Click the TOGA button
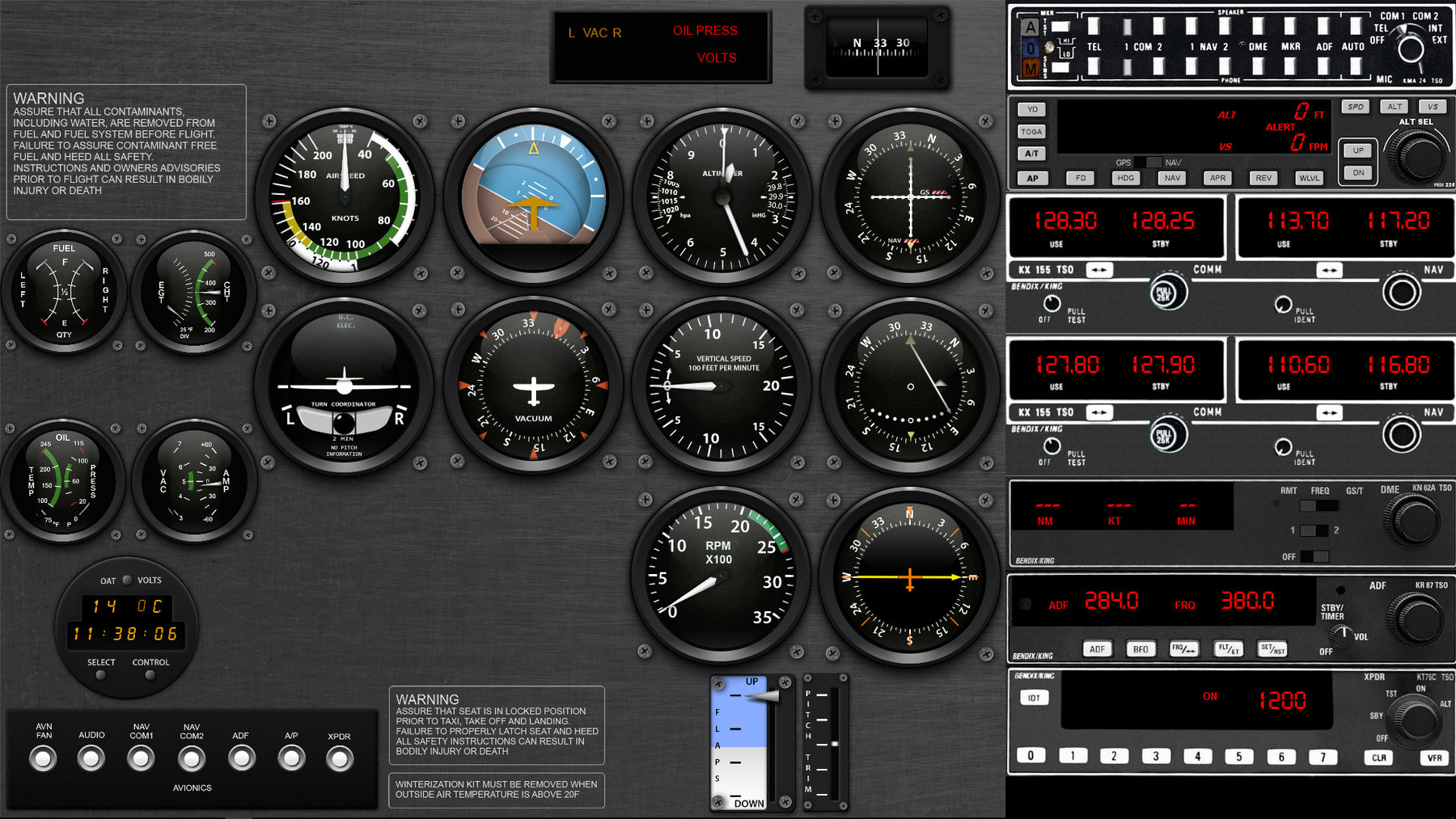Viewport: 1456px width, 819px height. pyautogui.click(x=1033, y=131)
